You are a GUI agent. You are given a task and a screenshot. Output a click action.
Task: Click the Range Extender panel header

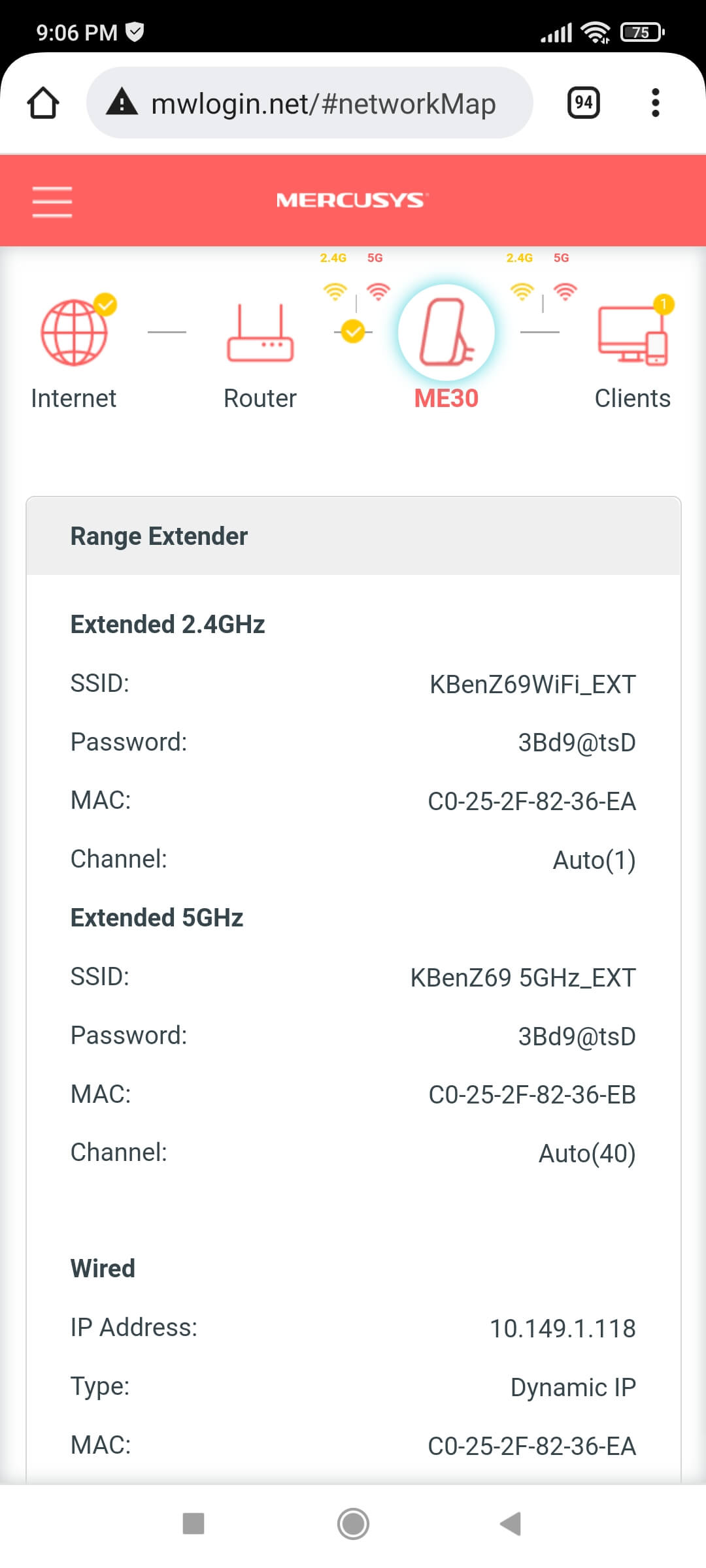click(x=354, y=536)
